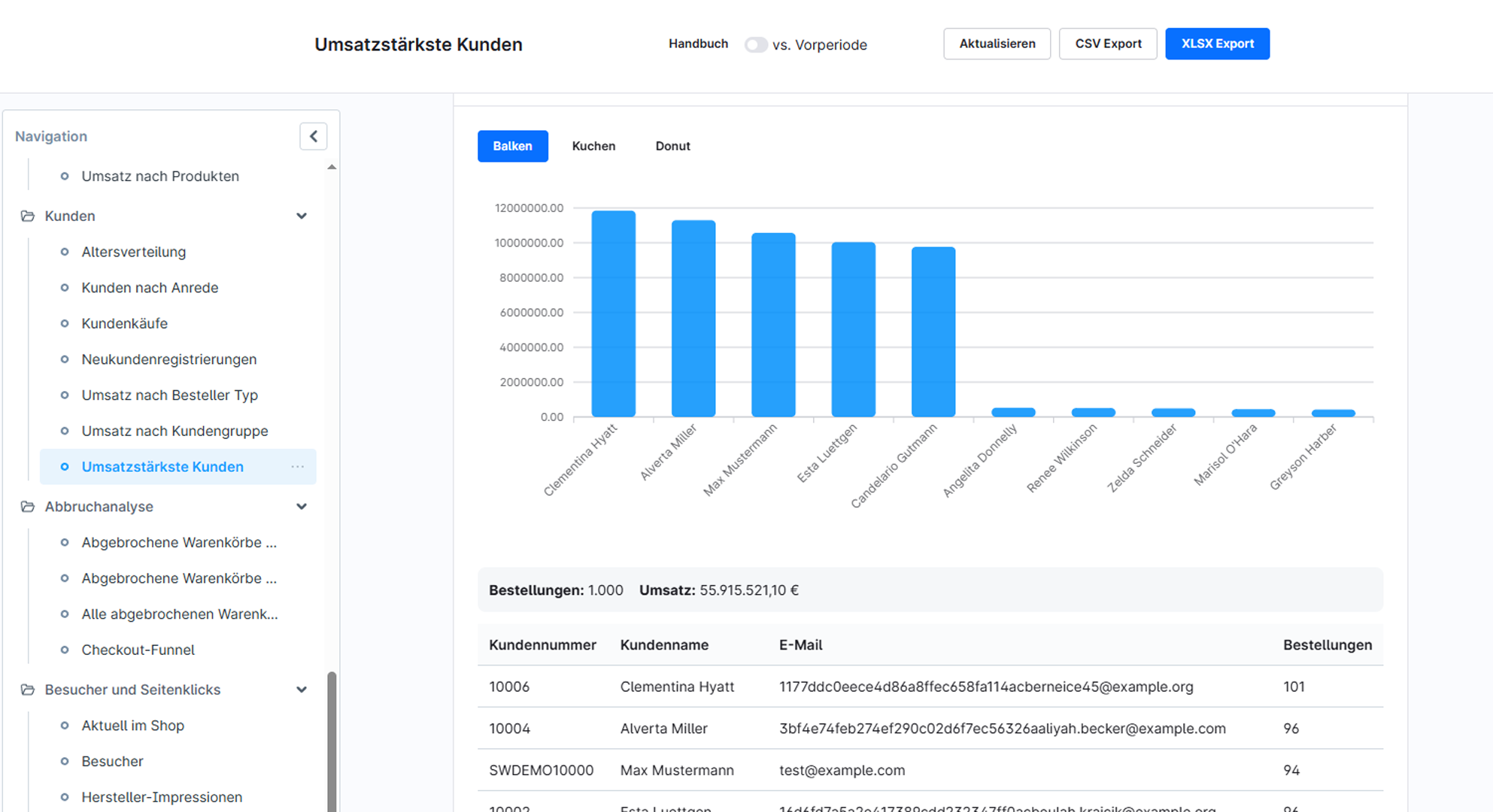
Task: Switch chart to the Kuchen tab
Action: (x=593, y=146)
